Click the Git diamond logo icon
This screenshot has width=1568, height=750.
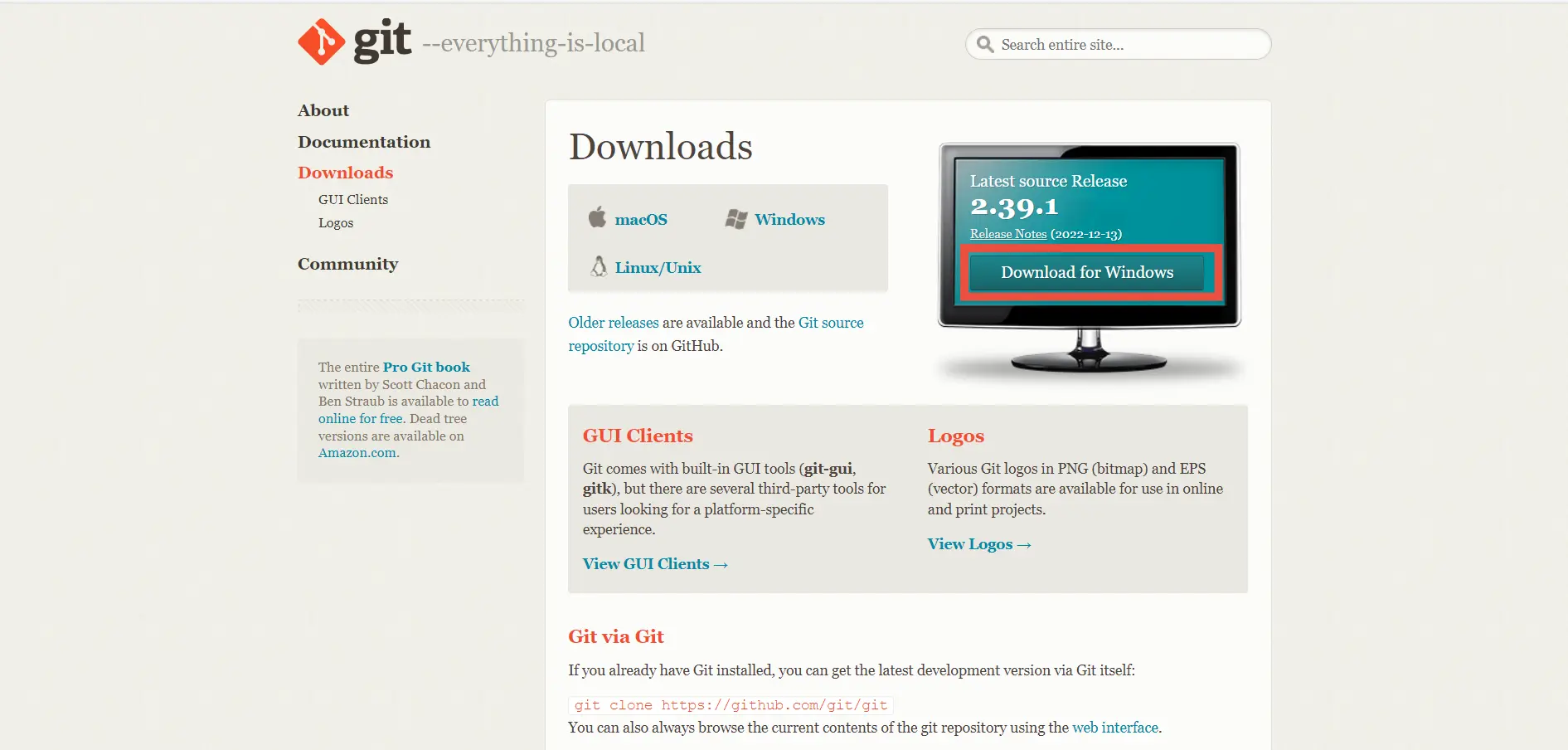click(322, 41)
